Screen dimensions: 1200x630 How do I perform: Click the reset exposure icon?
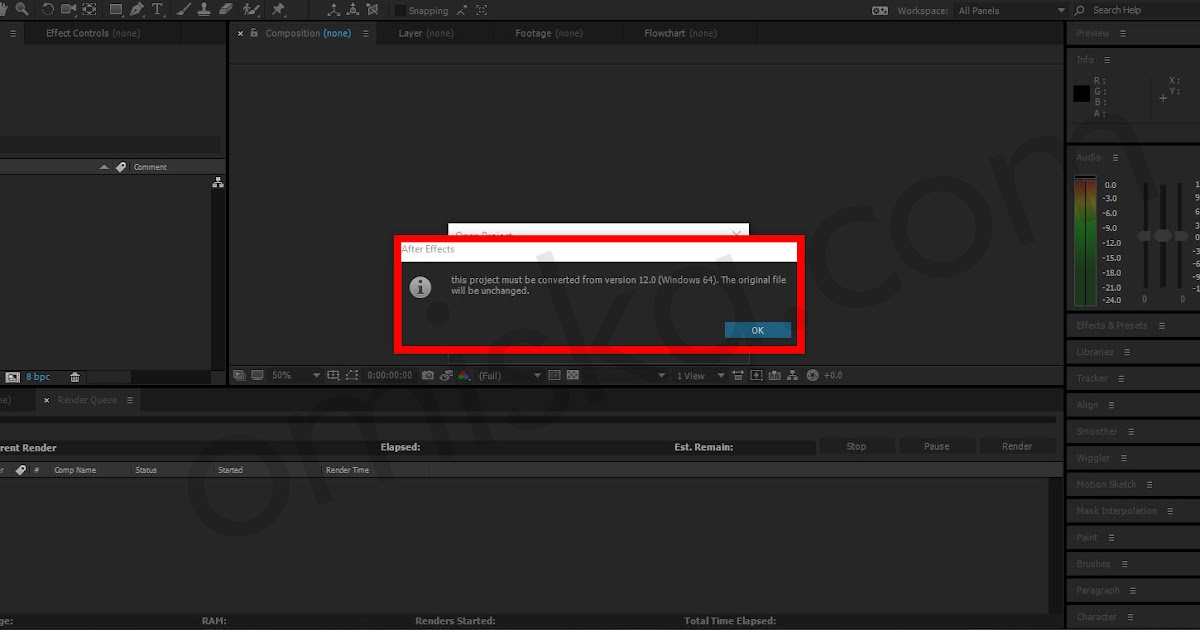point(812,375)
